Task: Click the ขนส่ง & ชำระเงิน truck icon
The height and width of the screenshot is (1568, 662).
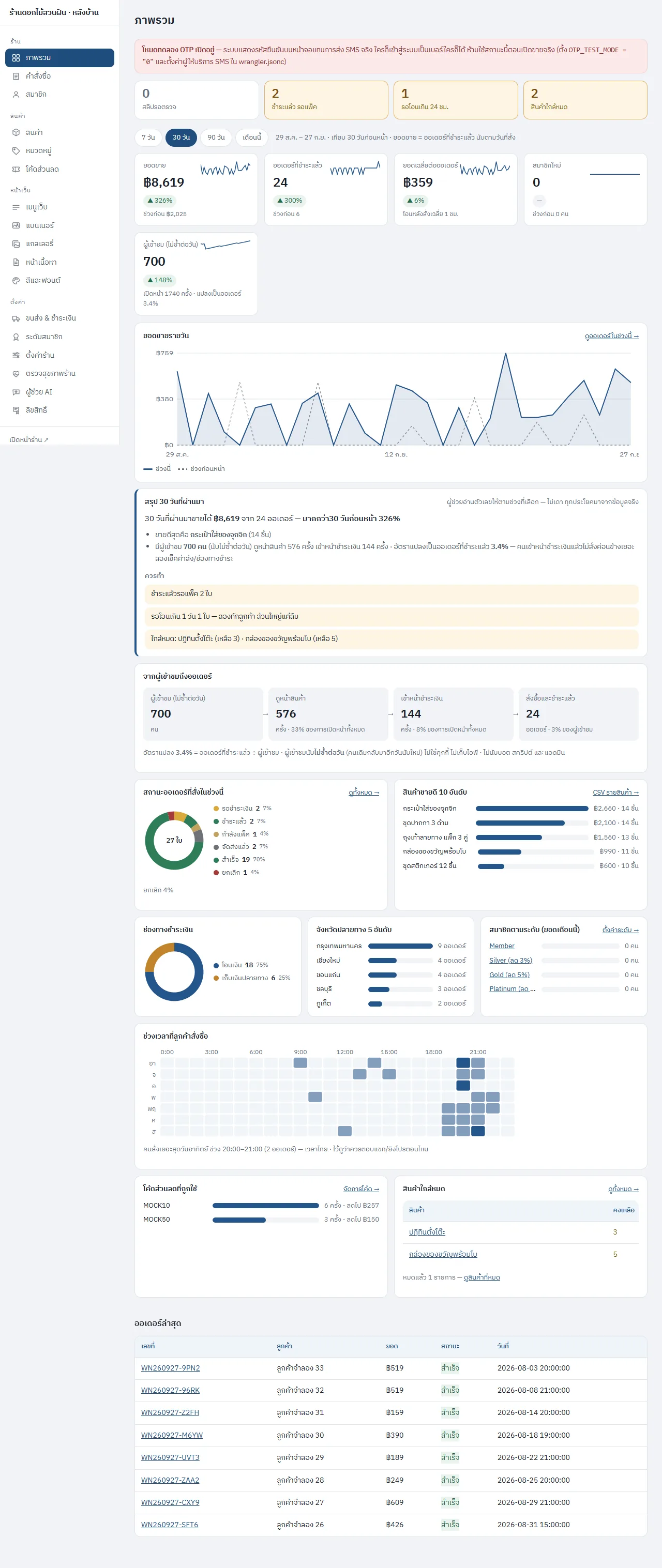Action: [x=16, y=318]
